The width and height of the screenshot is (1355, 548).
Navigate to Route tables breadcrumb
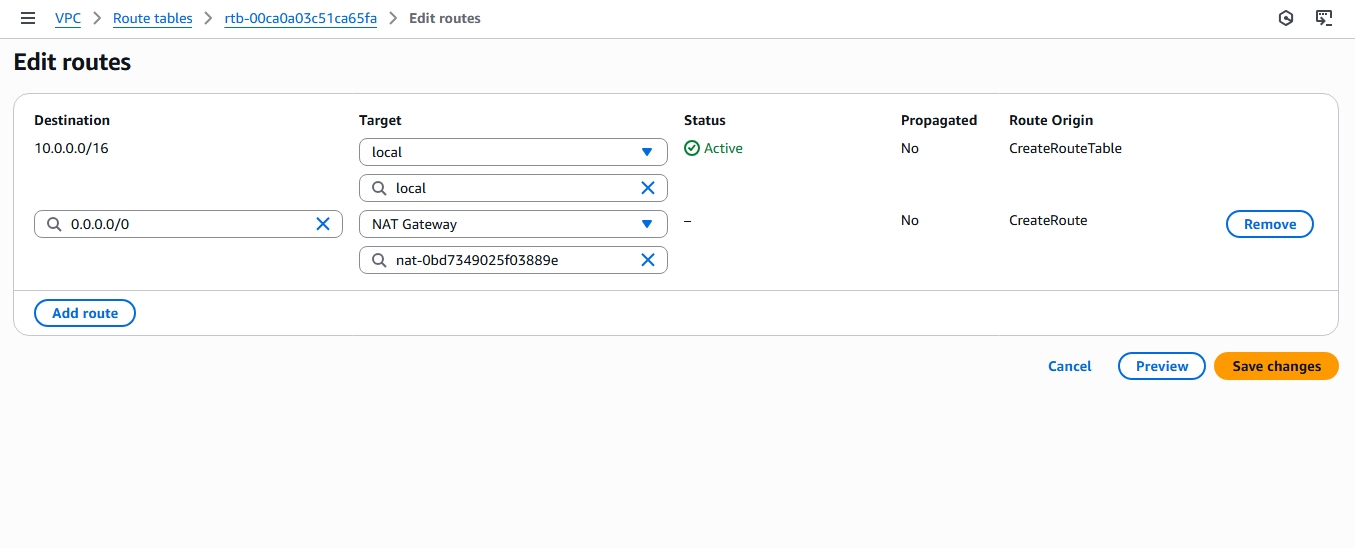[x=152, y=18]
